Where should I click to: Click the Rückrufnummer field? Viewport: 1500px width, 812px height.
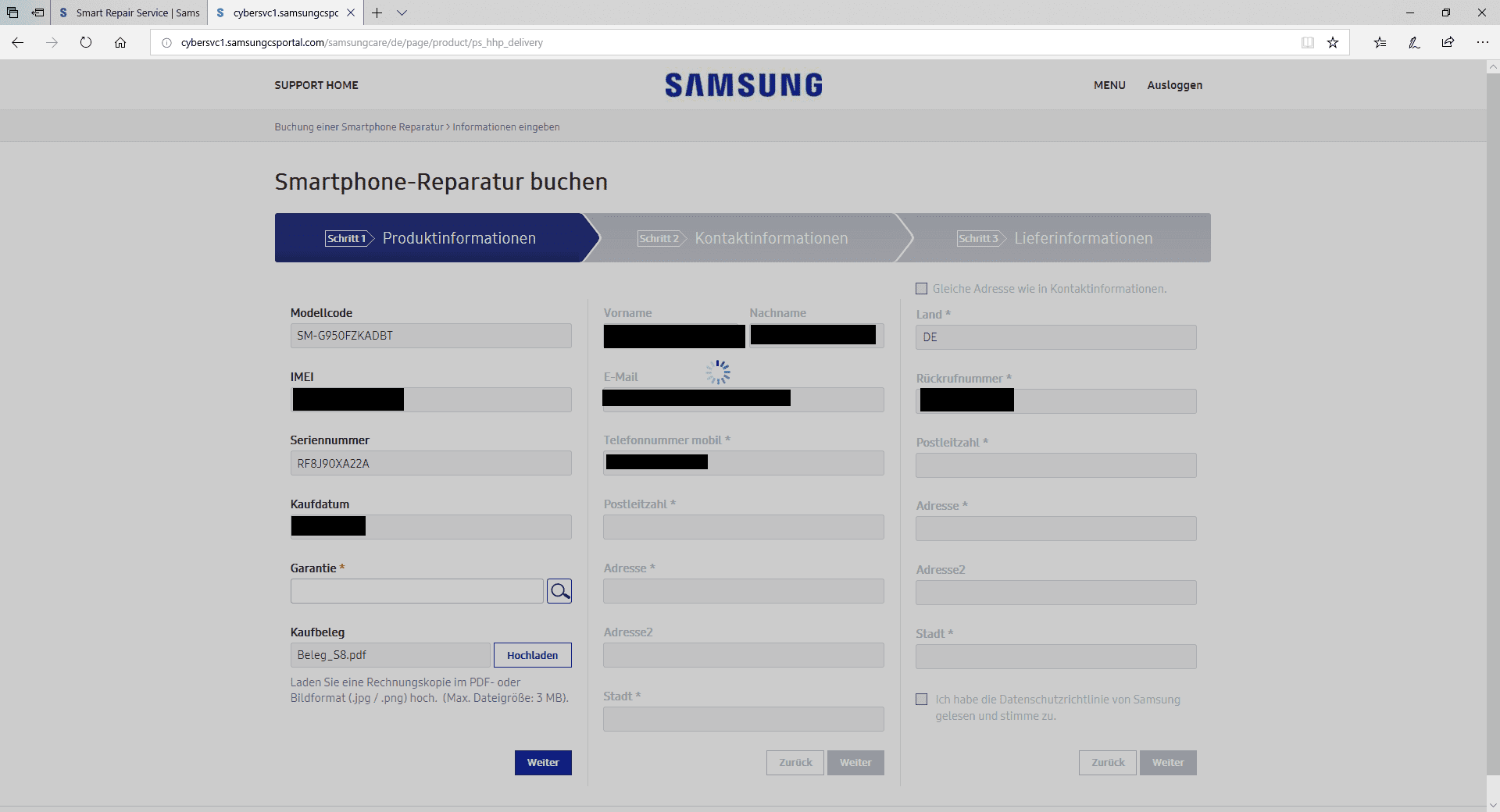click(1056, 401)
